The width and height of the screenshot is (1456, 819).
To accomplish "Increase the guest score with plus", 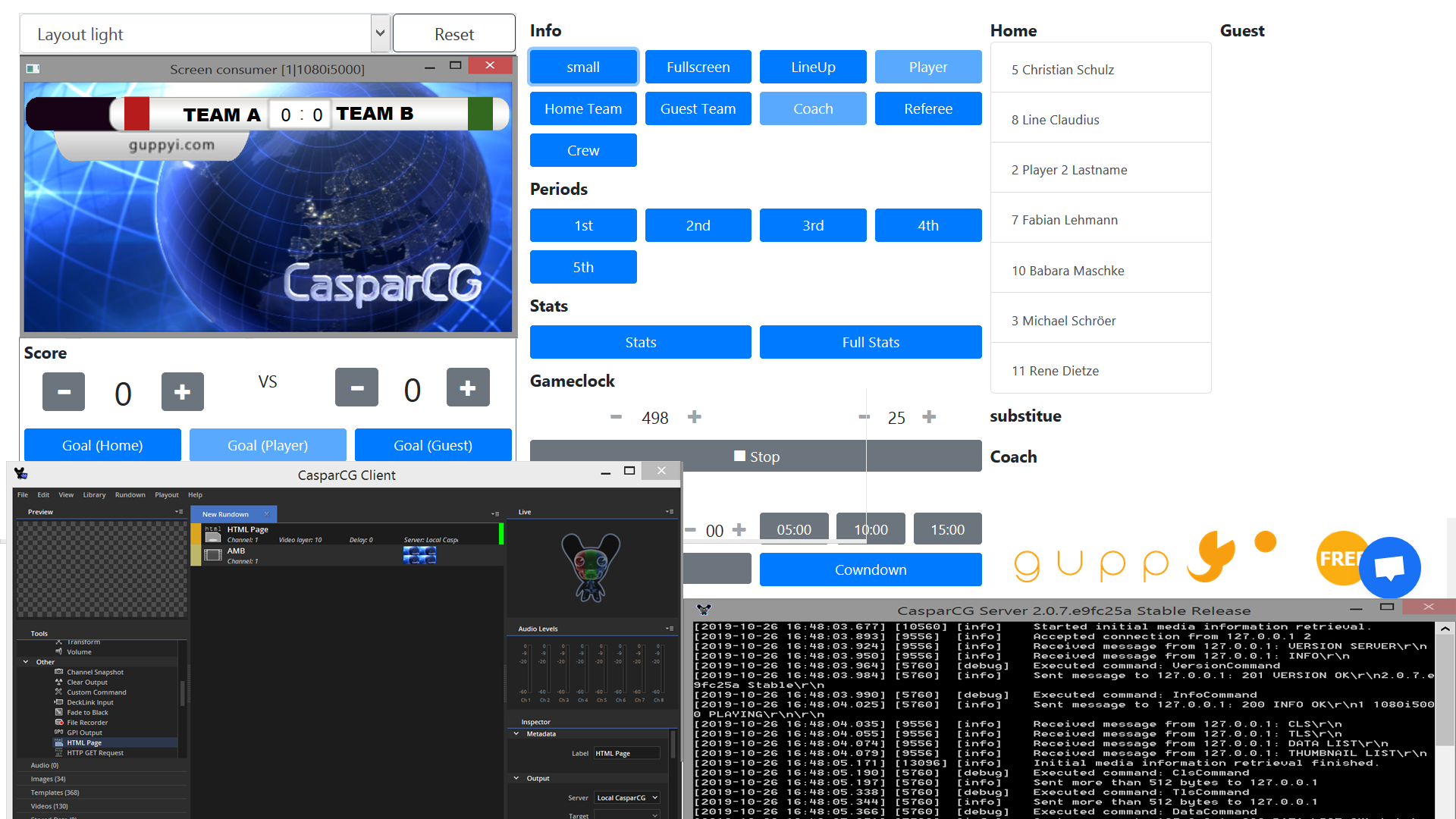I will 468,388.
